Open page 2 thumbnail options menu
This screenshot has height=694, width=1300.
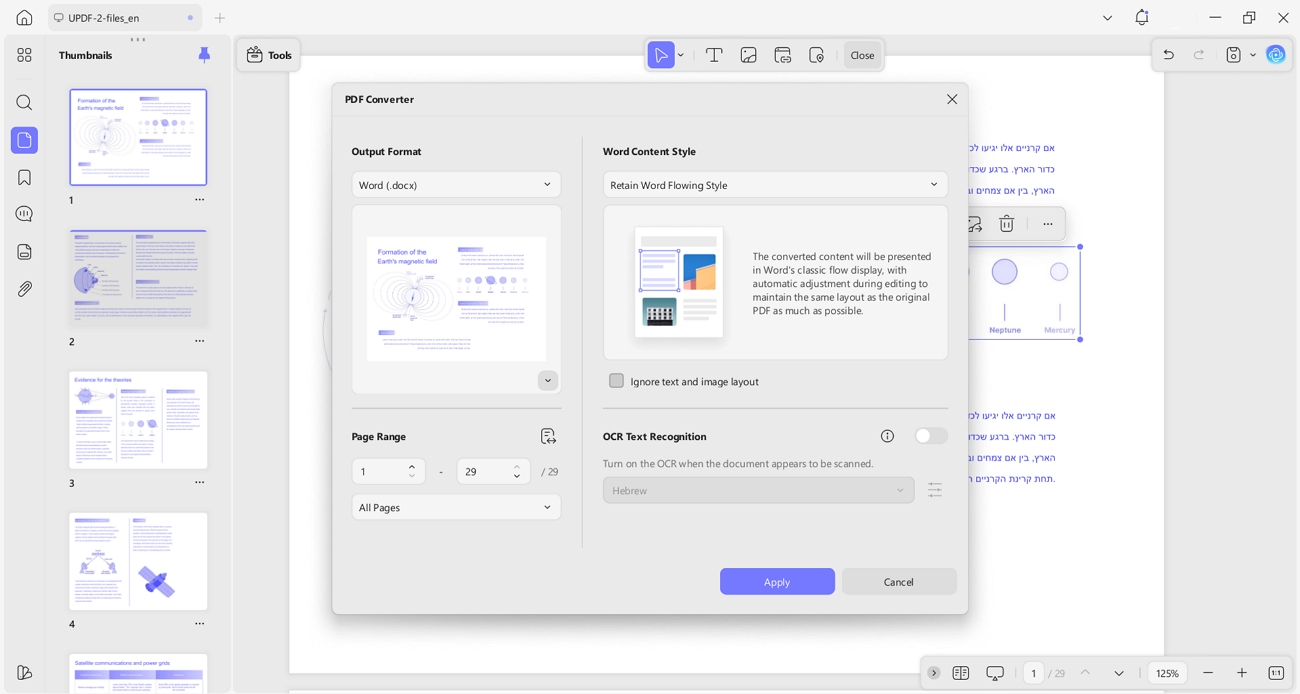click(199, 341)
